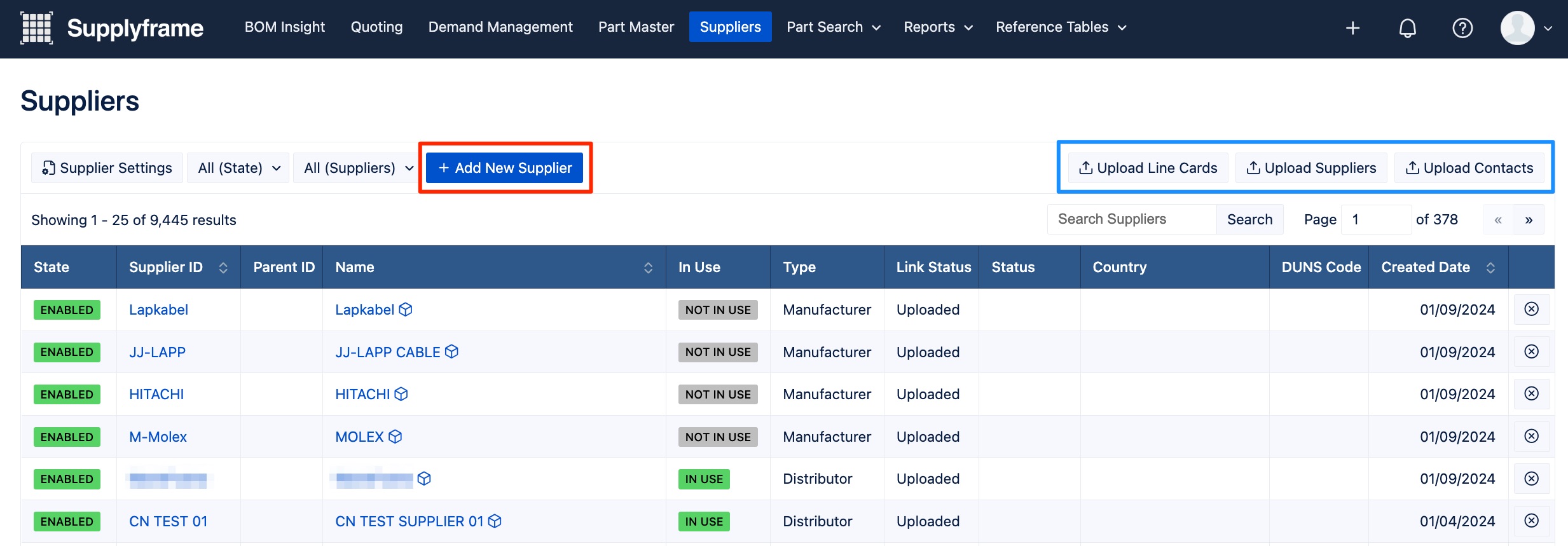Open Part Master
The image size is (1568, 546).
[636, 27]
